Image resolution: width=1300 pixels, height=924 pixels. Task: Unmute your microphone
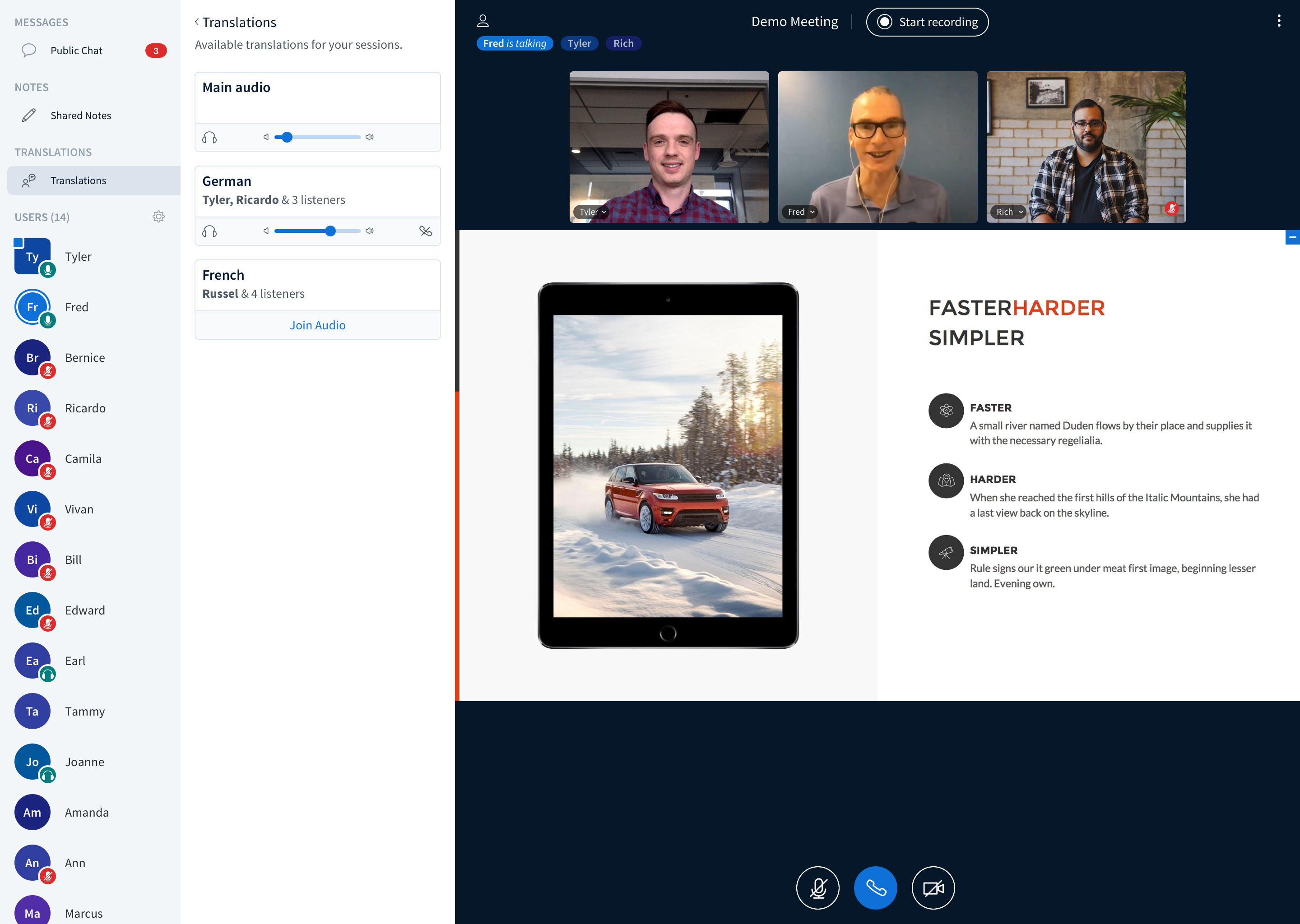(817, 887)
